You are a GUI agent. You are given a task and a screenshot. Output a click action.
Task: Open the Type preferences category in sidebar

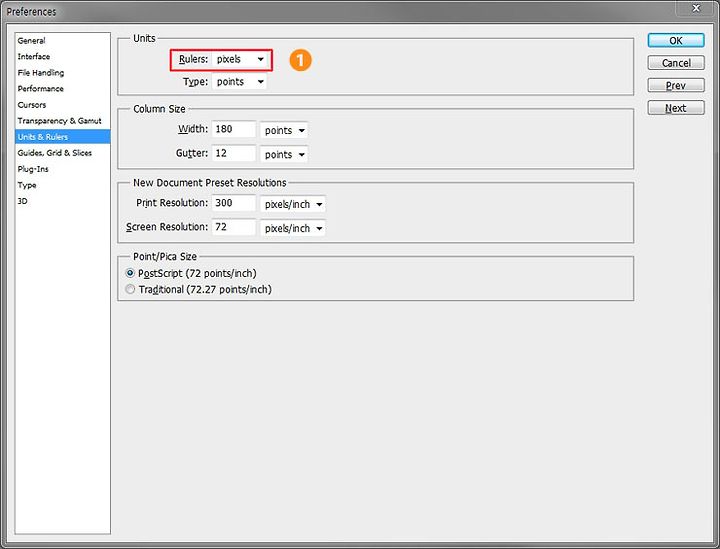click(62, 185)
